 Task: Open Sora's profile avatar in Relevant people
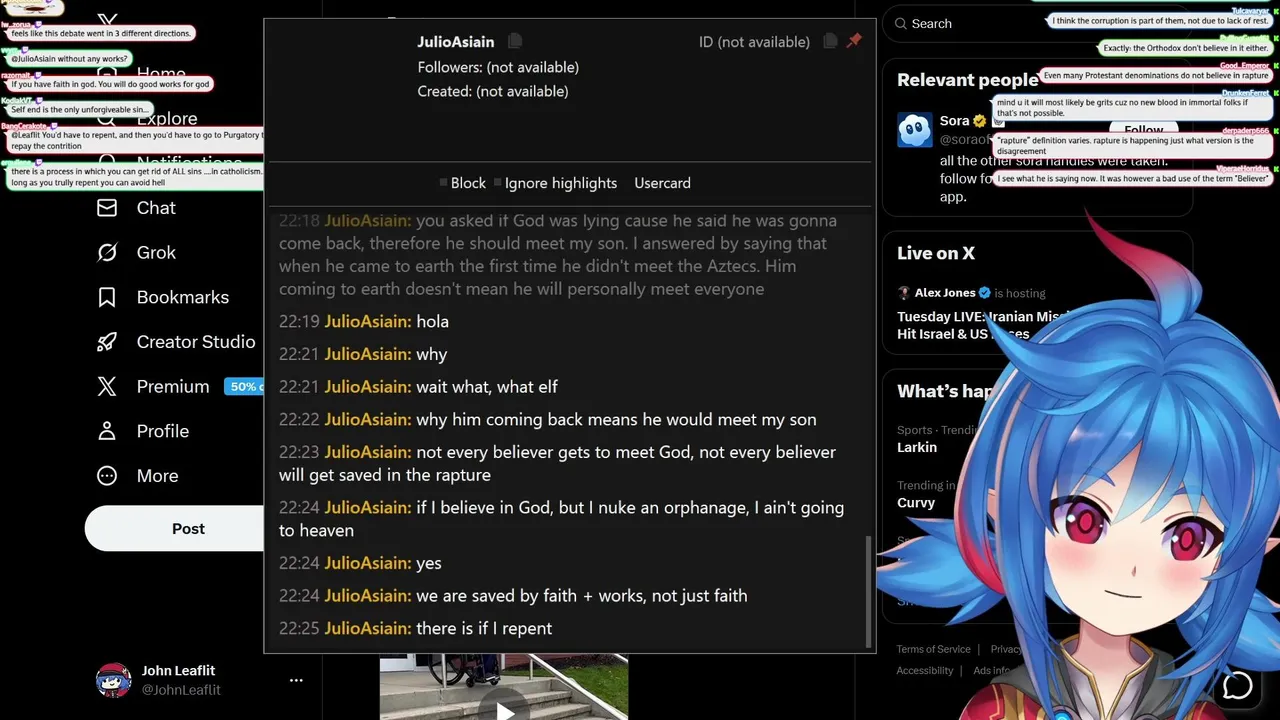915,130
